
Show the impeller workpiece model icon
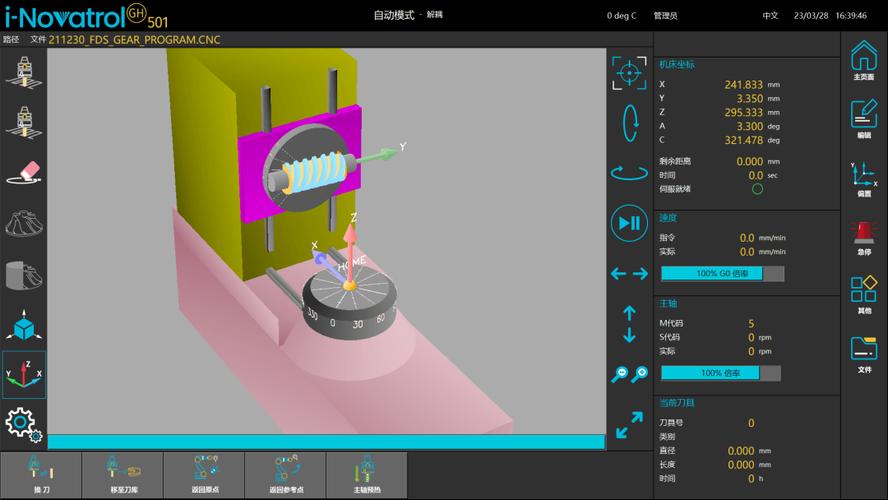[23, 223]
